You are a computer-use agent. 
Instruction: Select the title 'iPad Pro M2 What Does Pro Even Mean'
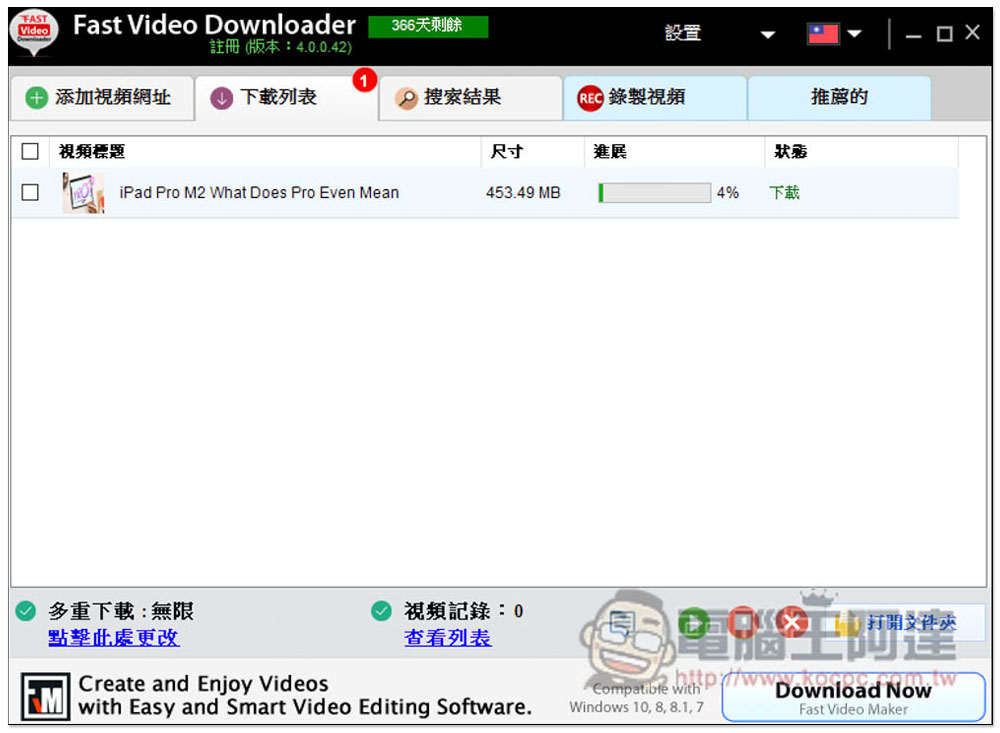pos(259,193)
